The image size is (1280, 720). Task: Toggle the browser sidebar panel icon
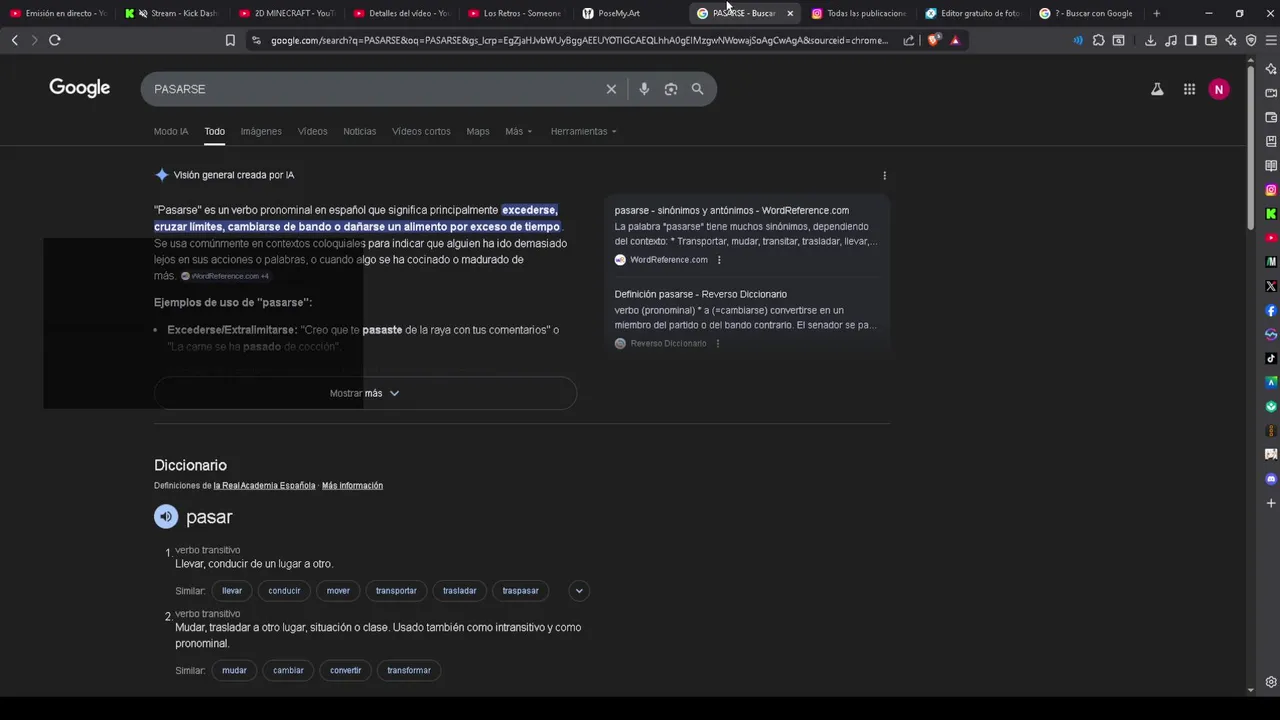1191,40
